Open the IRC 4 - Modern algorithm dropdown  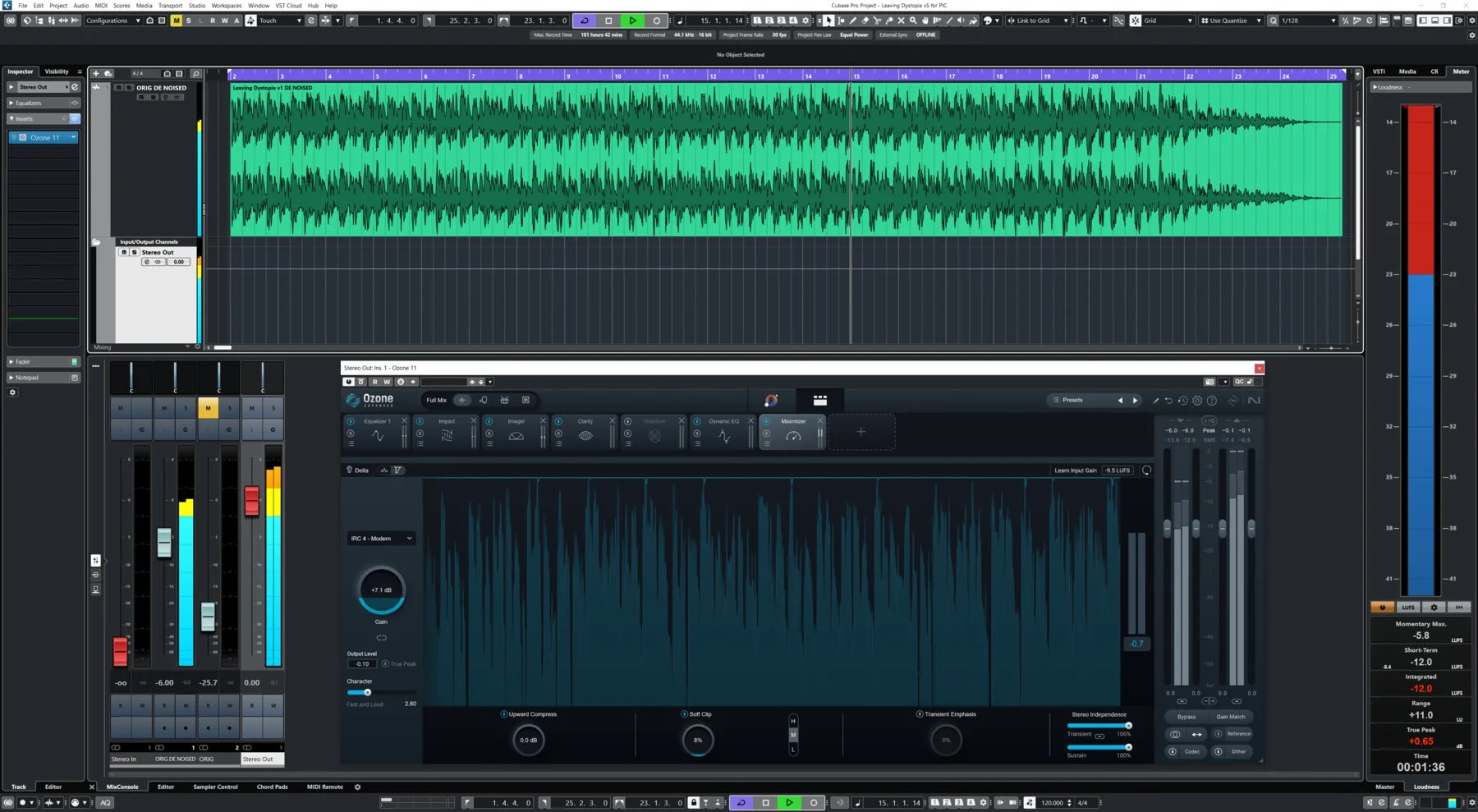point(380,538)
